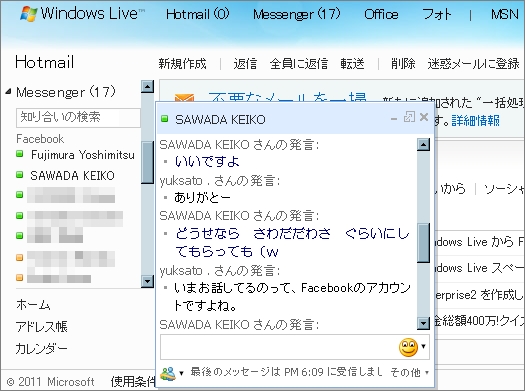Image resolution: width=525 pixels, height=391 pixels.
Task: Click 詳細情報 link in banner
Action: click(x=475, y=120)
